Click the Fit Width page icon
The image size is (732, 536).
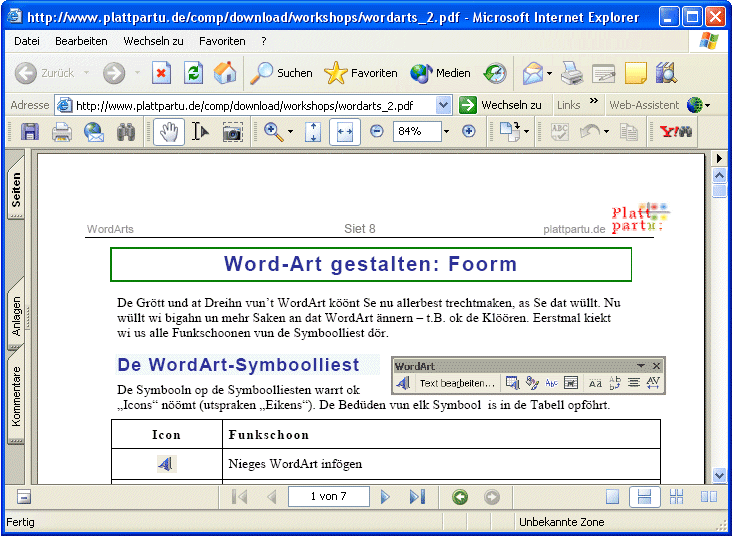point(344,131)
